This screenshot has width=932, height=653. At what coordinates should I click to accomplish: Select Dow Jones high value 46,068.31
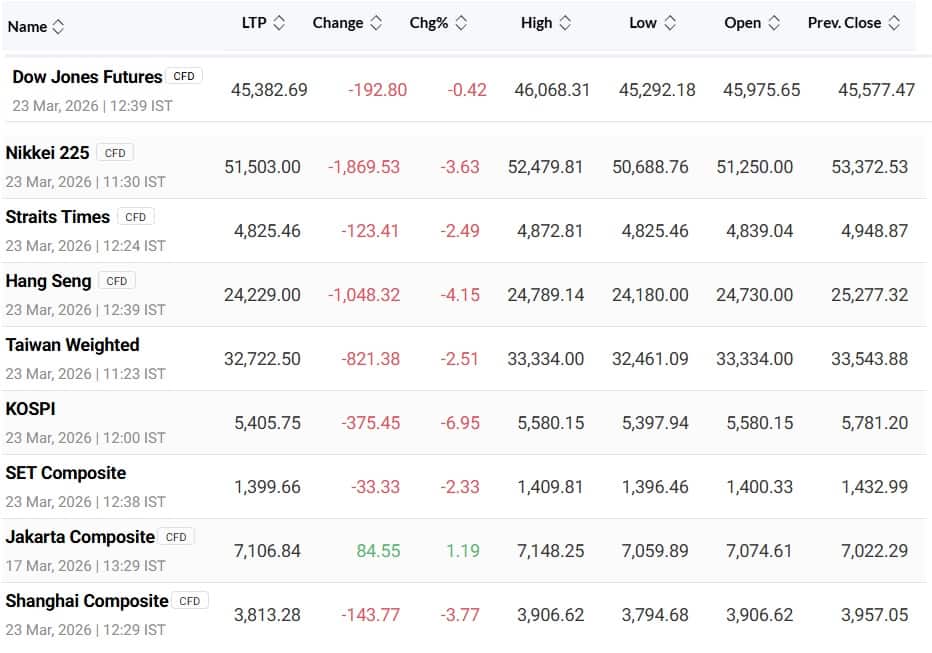552,90
